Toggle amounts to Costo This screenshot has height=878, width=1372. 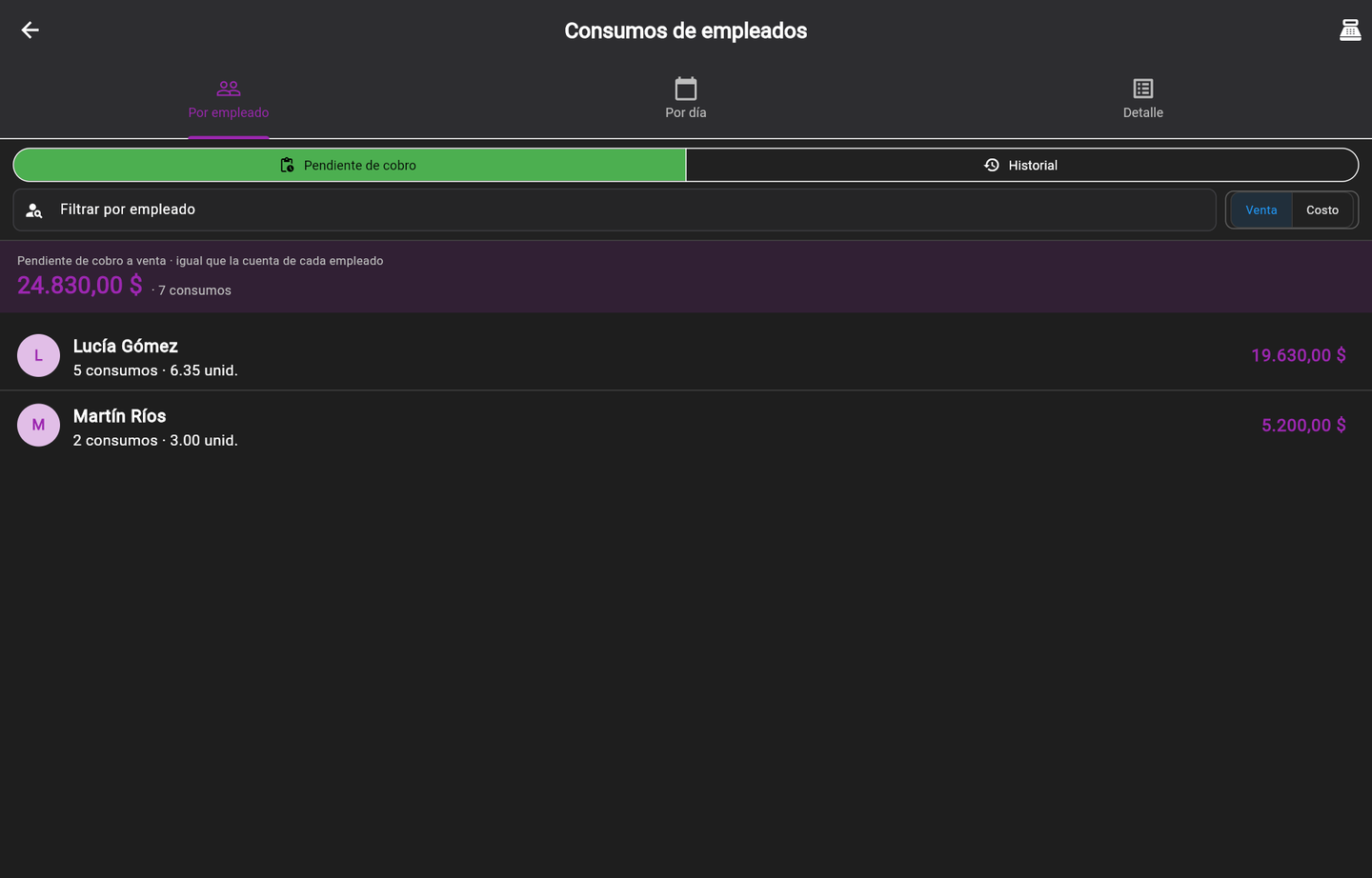coord(1322,210)
